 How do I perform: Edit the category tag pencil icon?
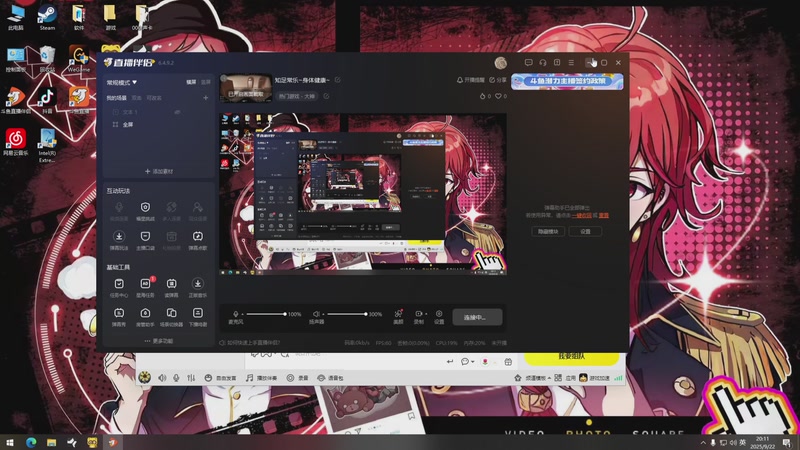[x=326, y=96]
